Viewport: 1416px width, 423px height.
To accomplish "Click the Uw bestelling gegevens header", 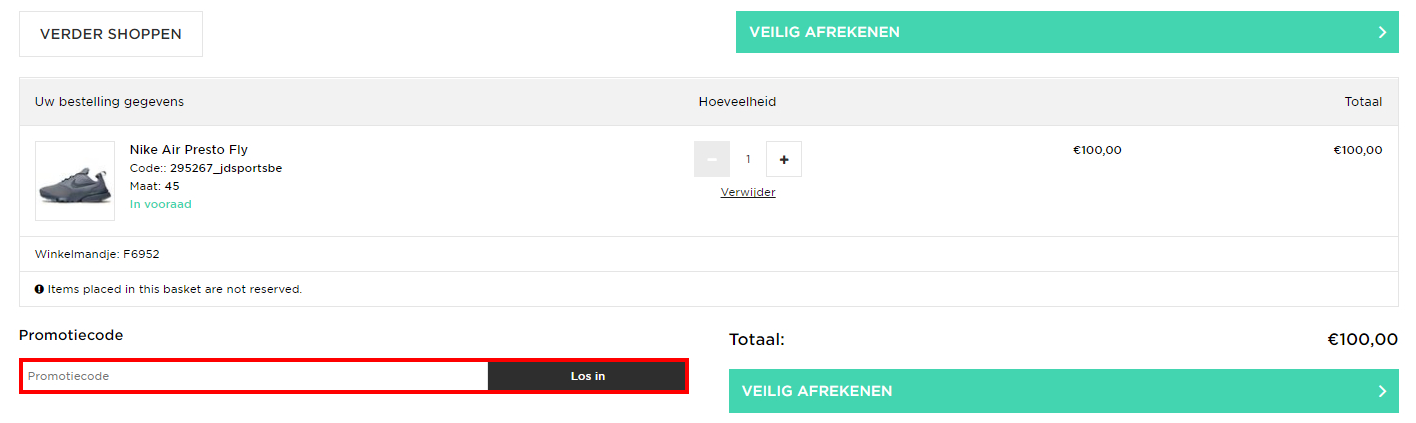I will pos(109,101).
